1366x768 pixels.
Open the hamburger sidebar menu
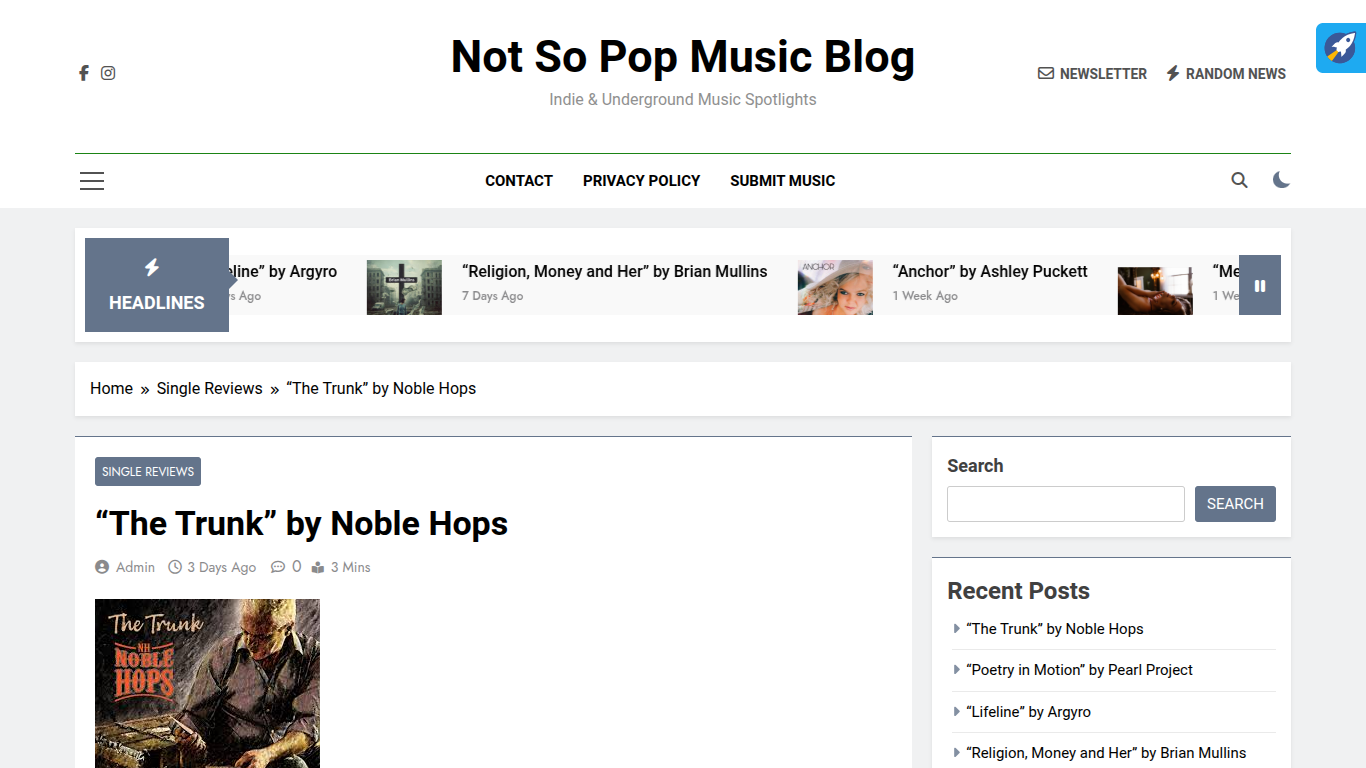92,181
